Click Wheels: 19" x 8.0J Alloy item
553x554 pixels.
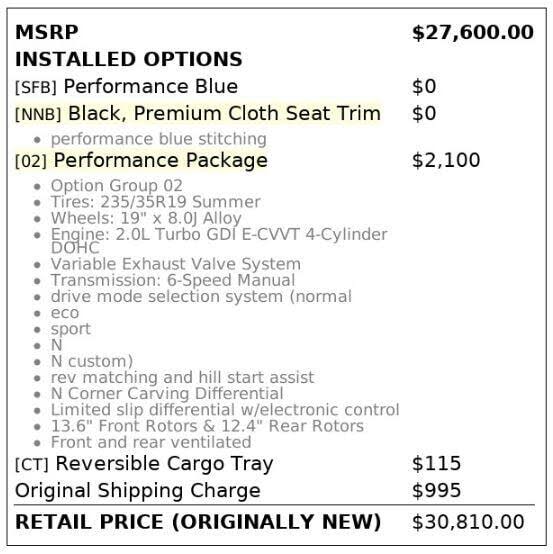click(x=146, y=218)
